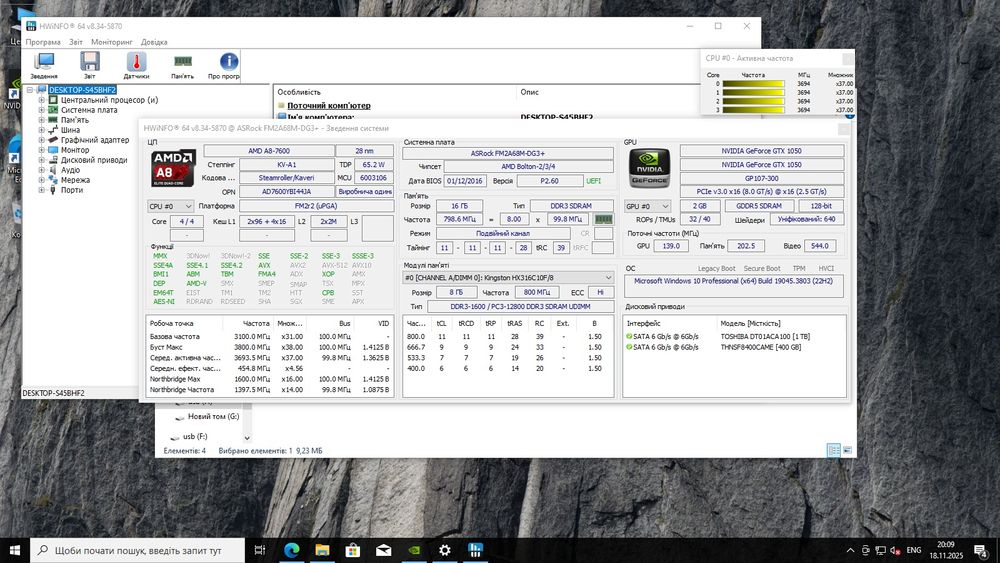Open the Про програму info icon

[225, 65]
